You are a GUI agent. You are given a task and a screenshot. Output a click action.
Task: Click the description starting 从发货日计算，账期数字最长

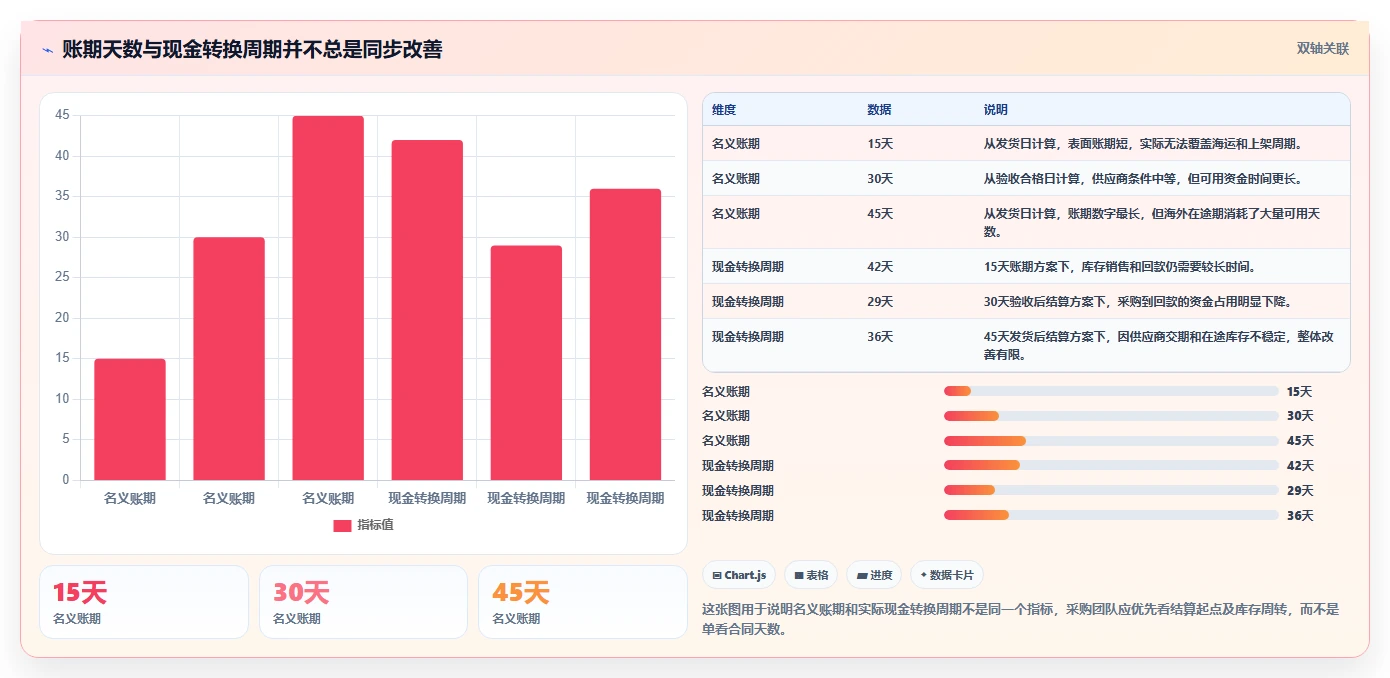click(1152, 222)
